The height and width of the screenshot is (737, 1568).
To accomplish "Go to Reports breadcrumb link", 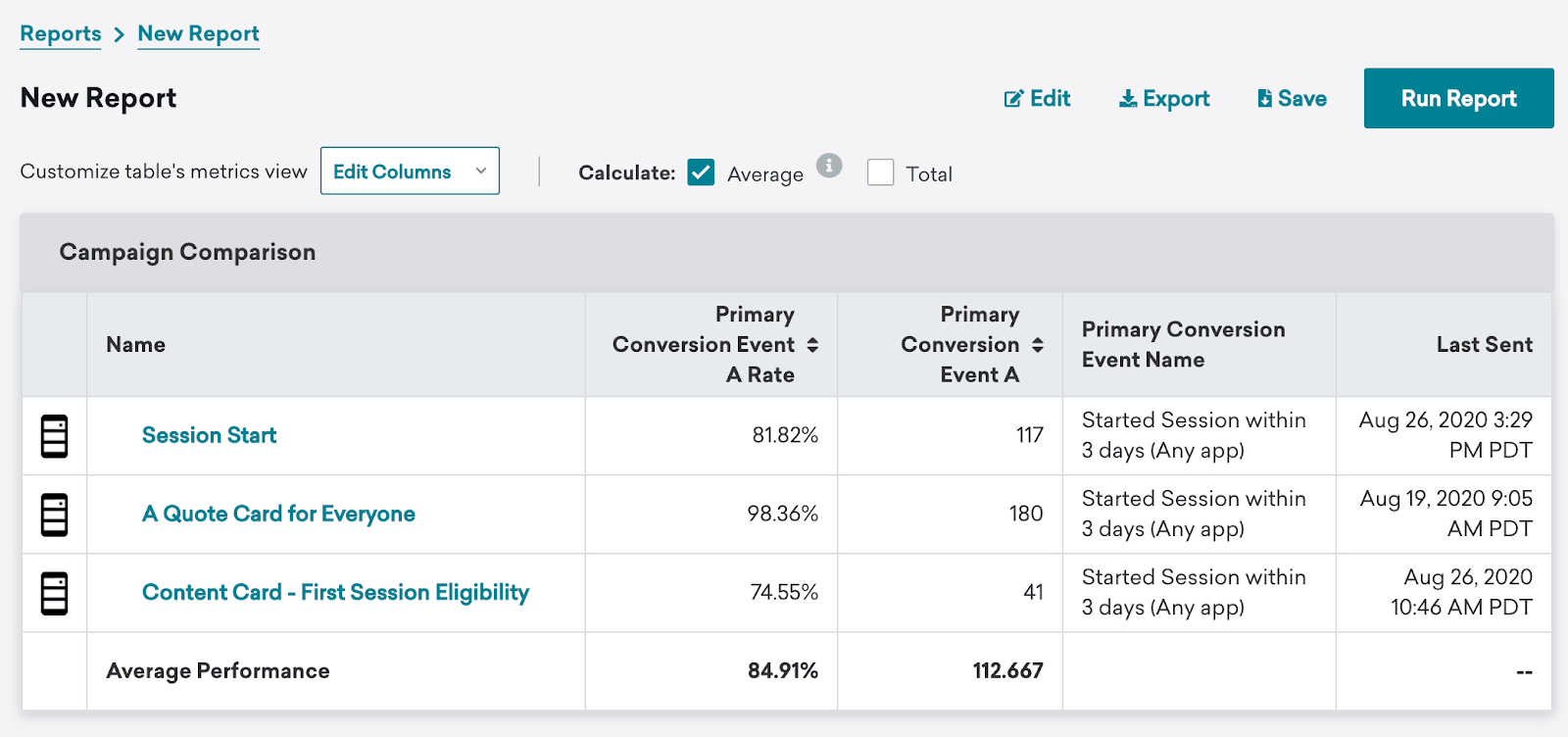I will pos(61,34).
